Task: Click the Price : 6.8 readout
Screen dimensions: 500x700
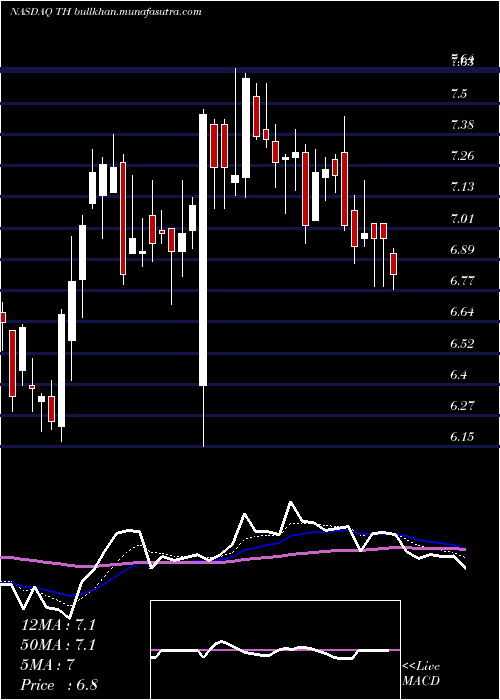Action: (x=59, y=685)
